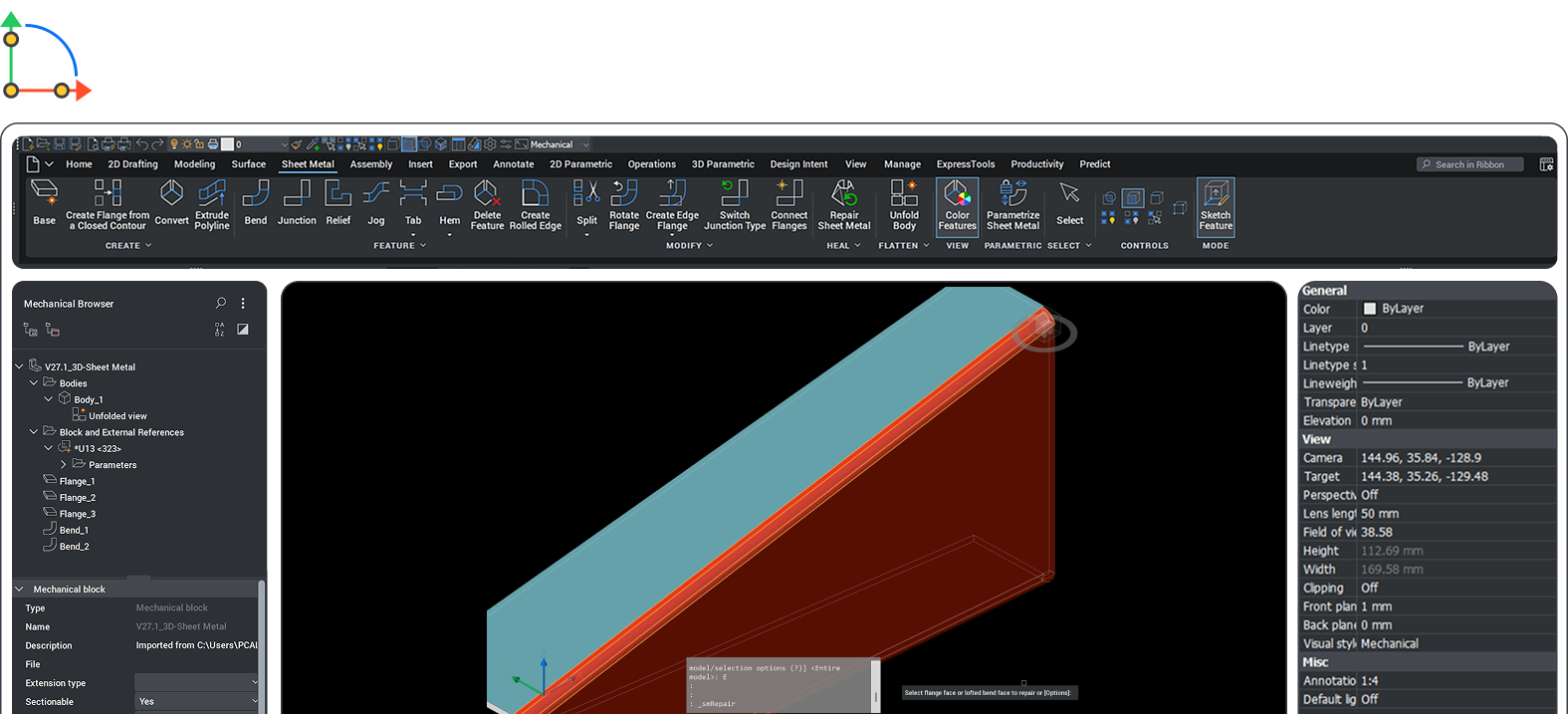Toggle Clipping Off value
Viewport: 1568px width, 714px height.
[1457, 588]
